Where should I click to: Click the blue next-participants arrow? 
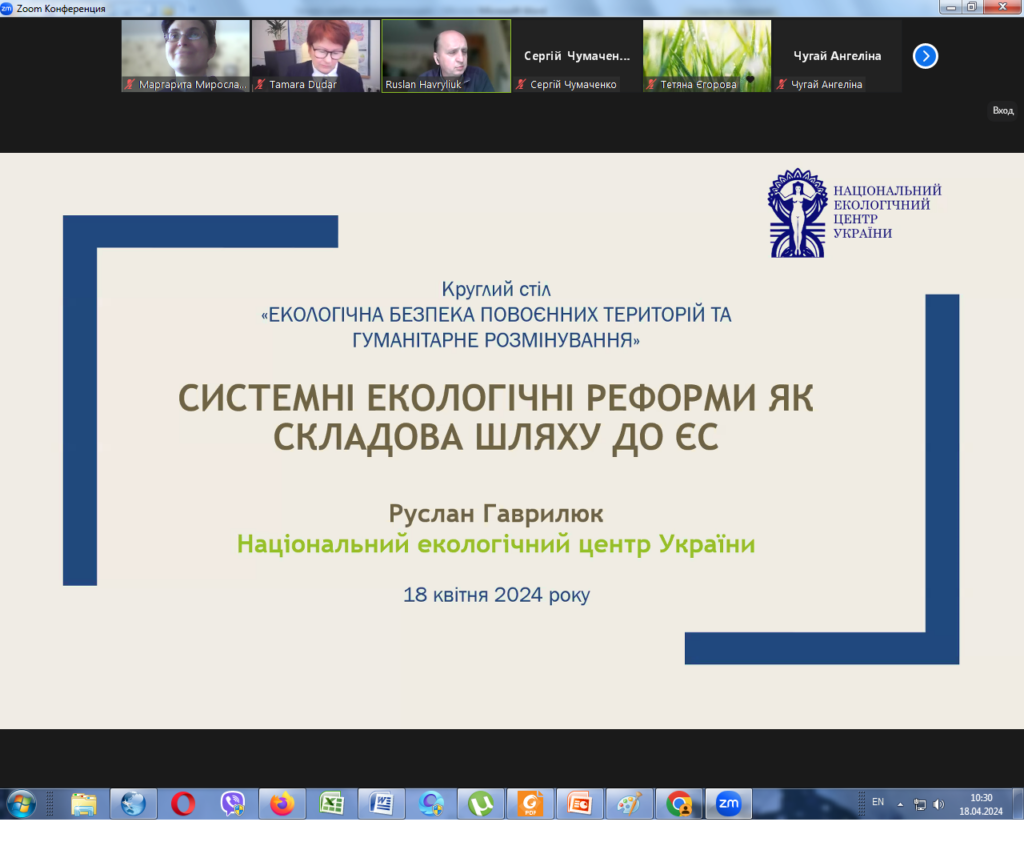point(925,56)
